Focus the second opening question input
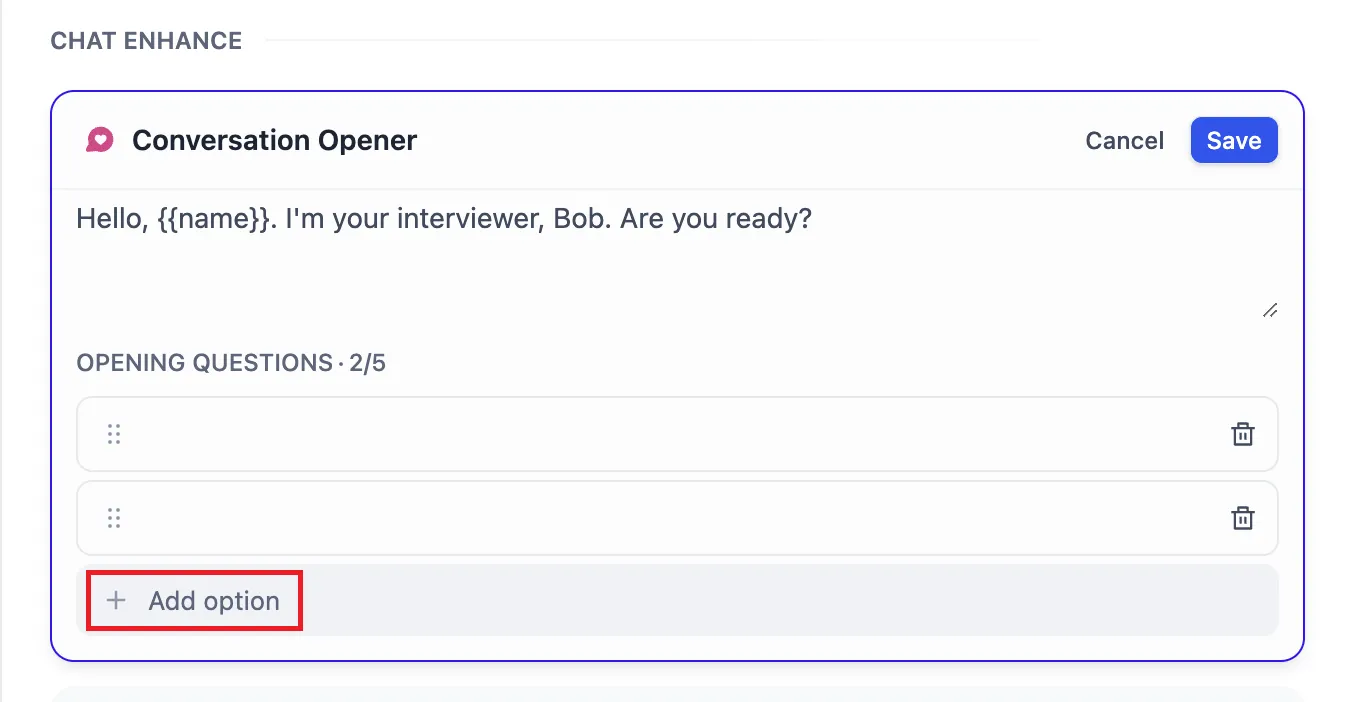The image size is (1350, 702). point(670,518)
